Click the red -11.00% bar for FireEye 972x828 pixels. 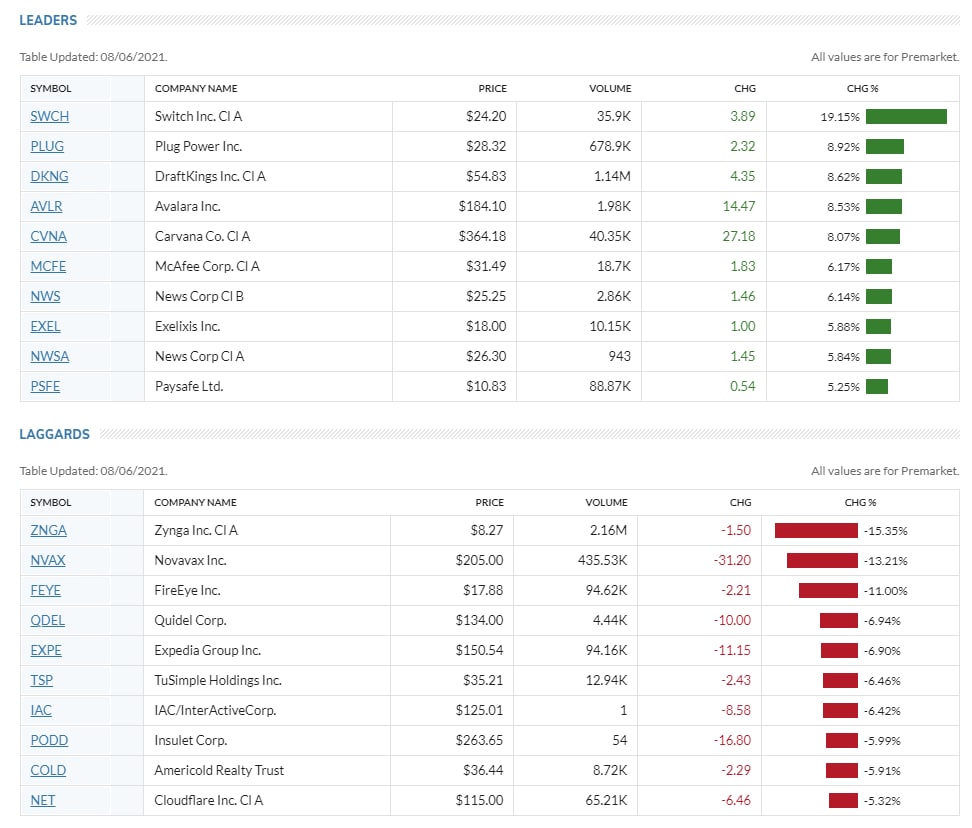point(828,591)
